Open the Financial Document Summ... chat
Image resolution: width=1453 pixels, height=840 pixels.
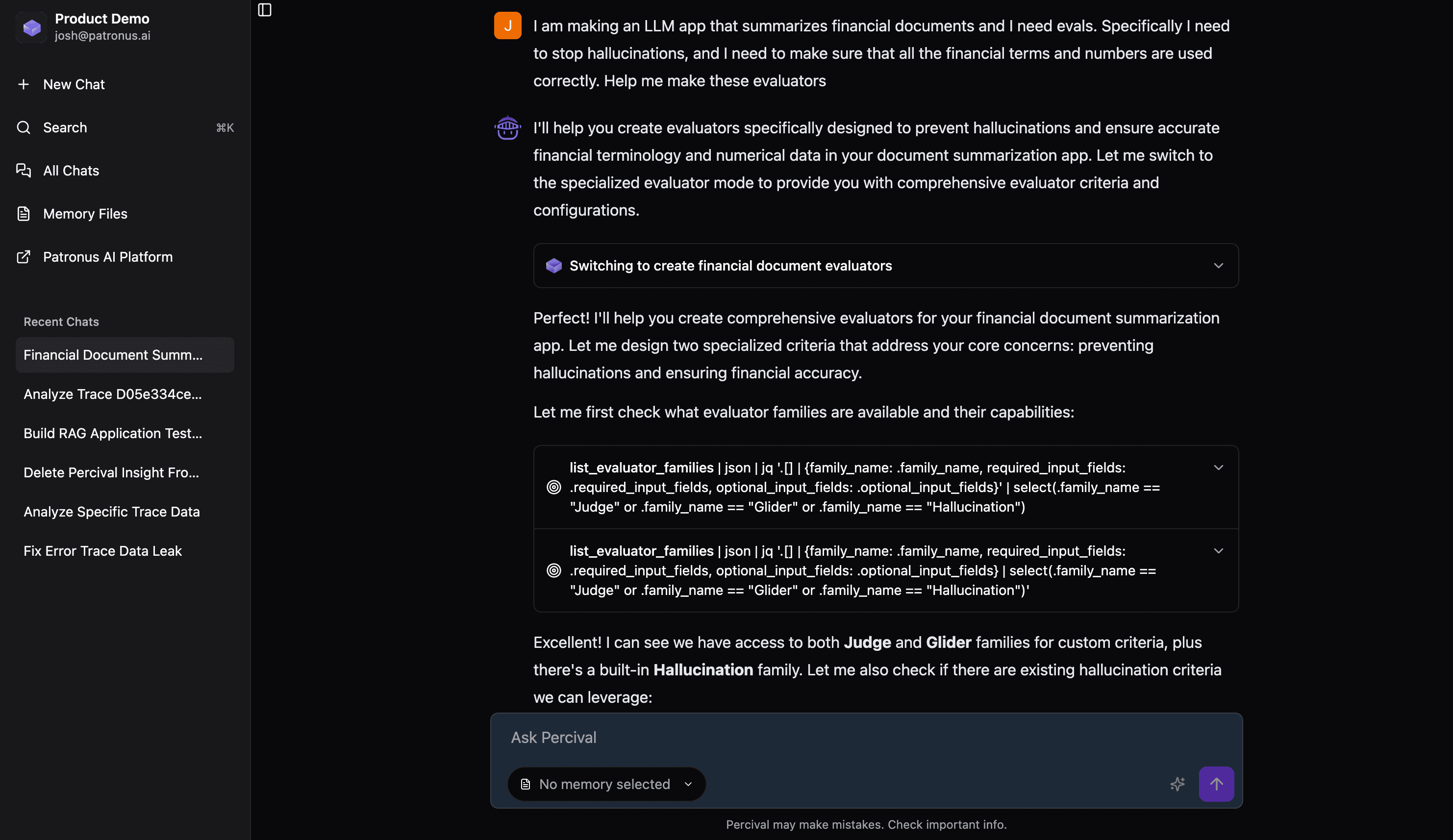coord(113,355)
